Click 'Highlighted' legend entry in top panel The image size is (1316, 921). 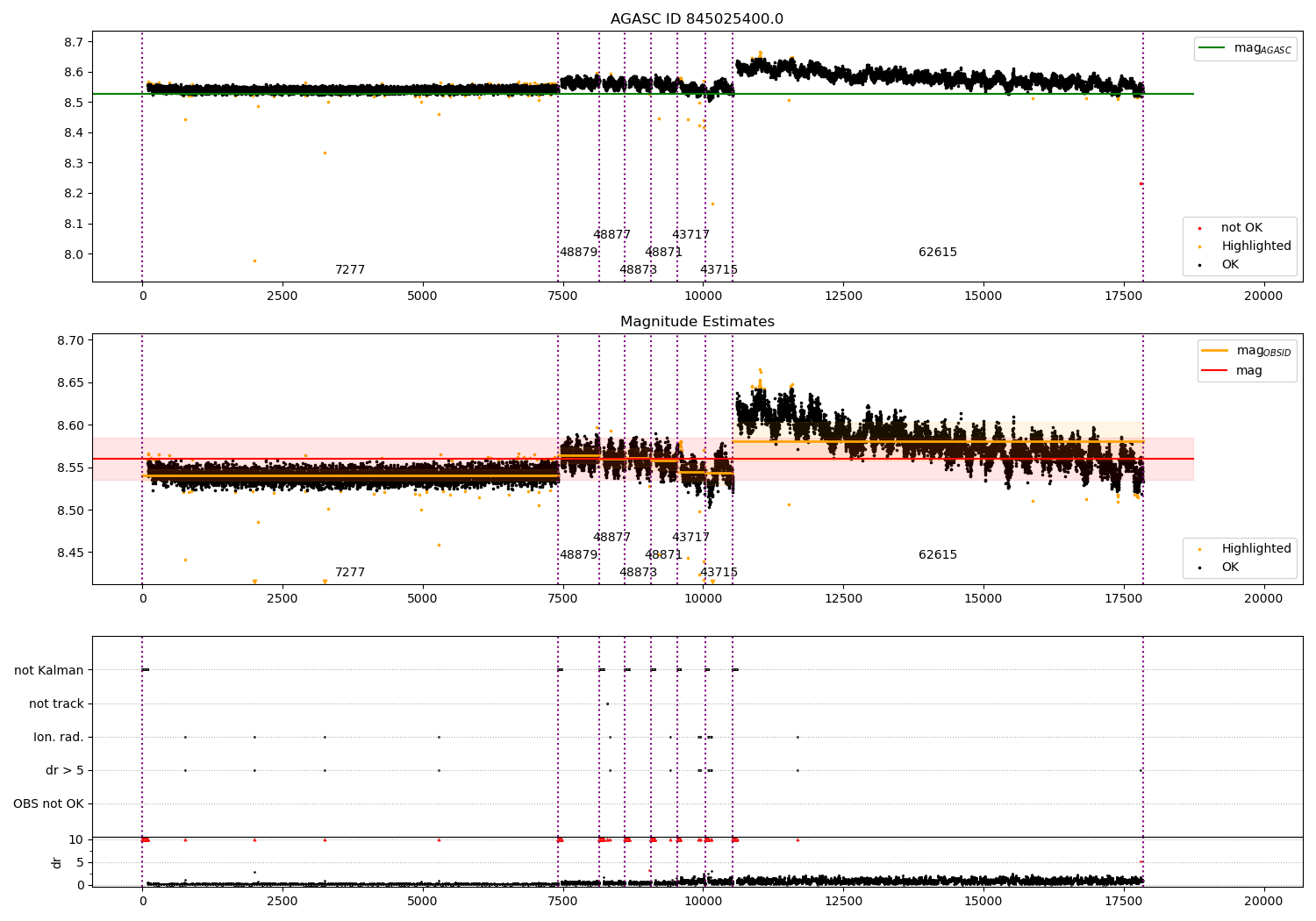pos(1245,246)
